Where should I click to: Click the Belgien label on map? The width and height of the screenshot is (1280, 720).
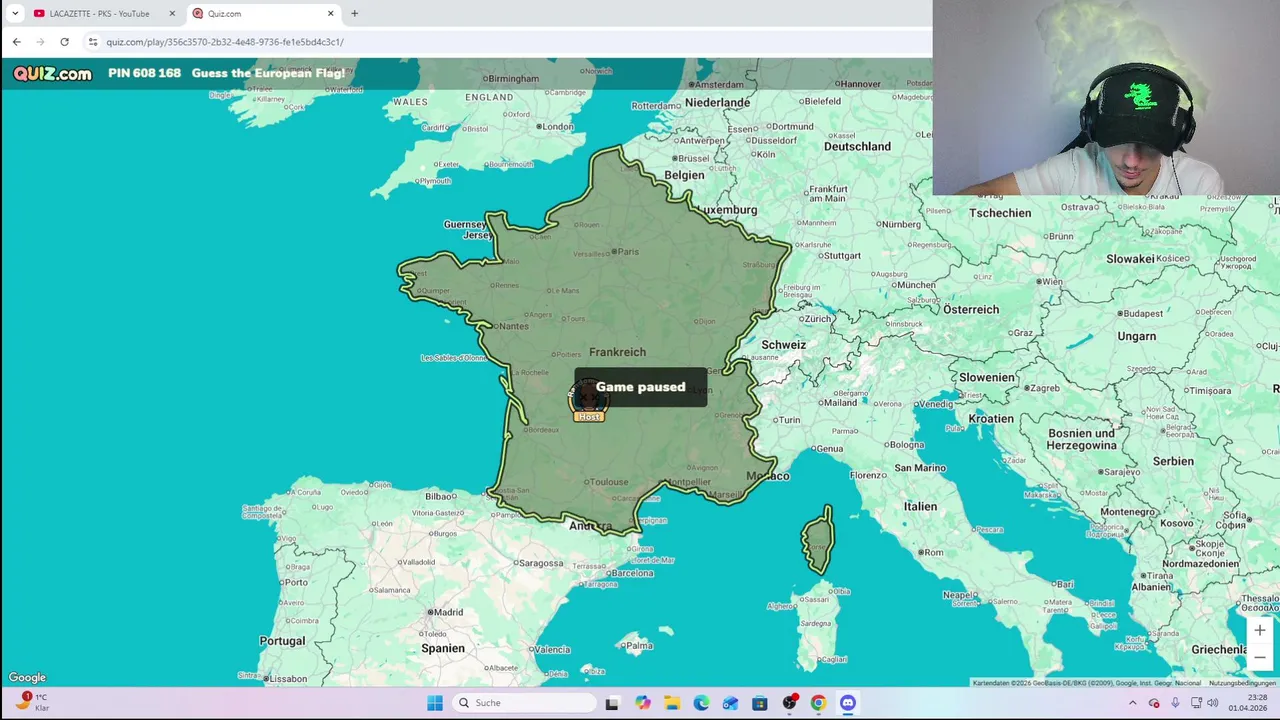[685, 175]
